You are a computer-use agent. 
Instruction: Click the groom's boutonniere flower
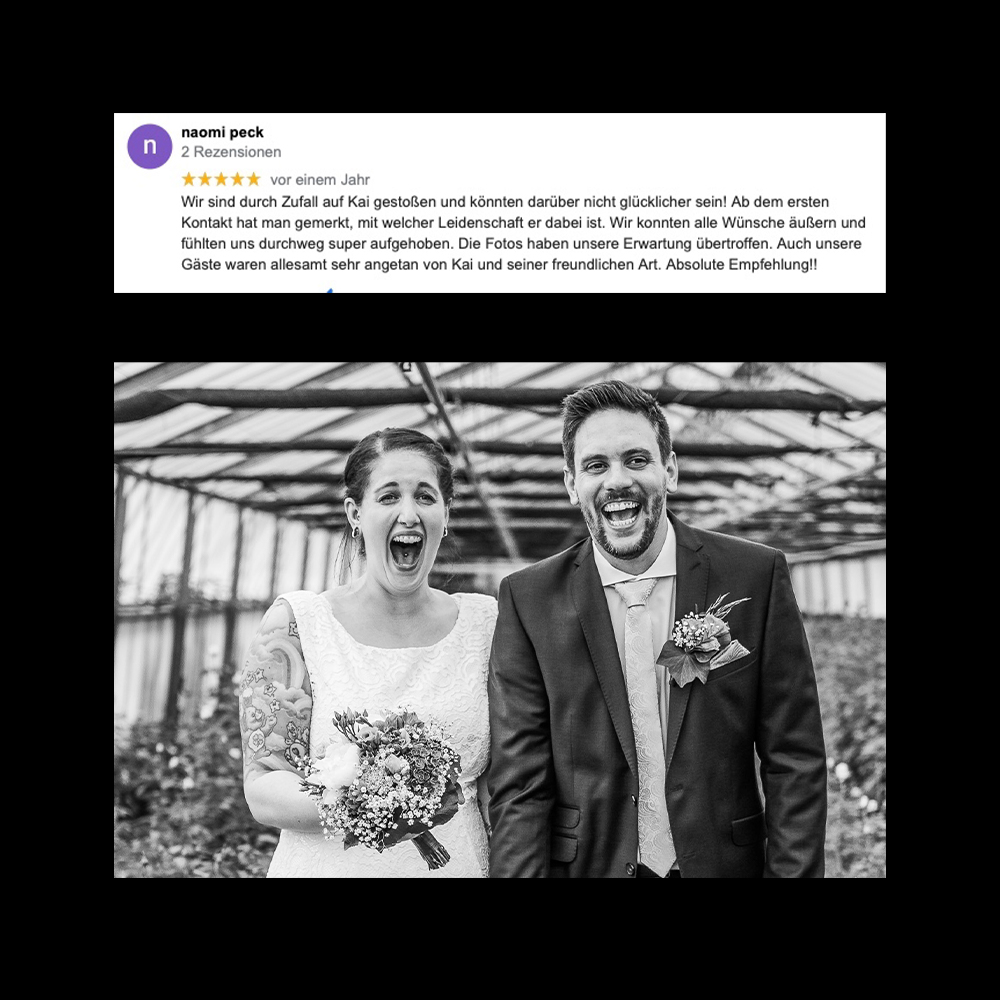click(703, 640)
